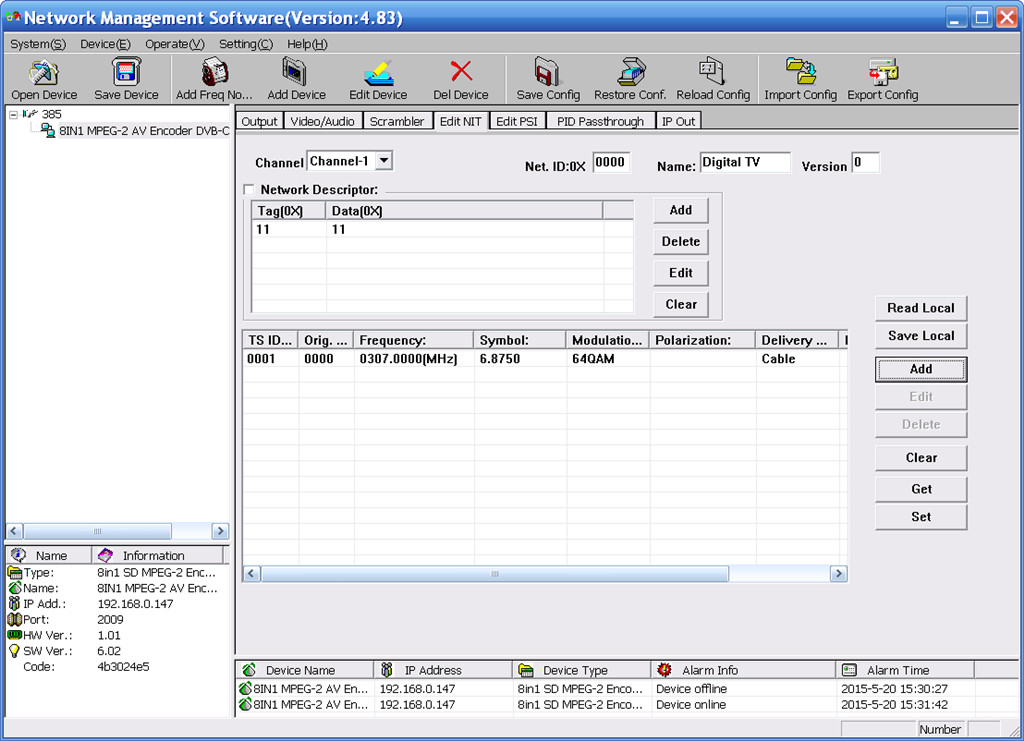This screenshot has width=1024, height=741.
Task: Click the Device Name column header in alarm list
Action: (x=304, y=670)
